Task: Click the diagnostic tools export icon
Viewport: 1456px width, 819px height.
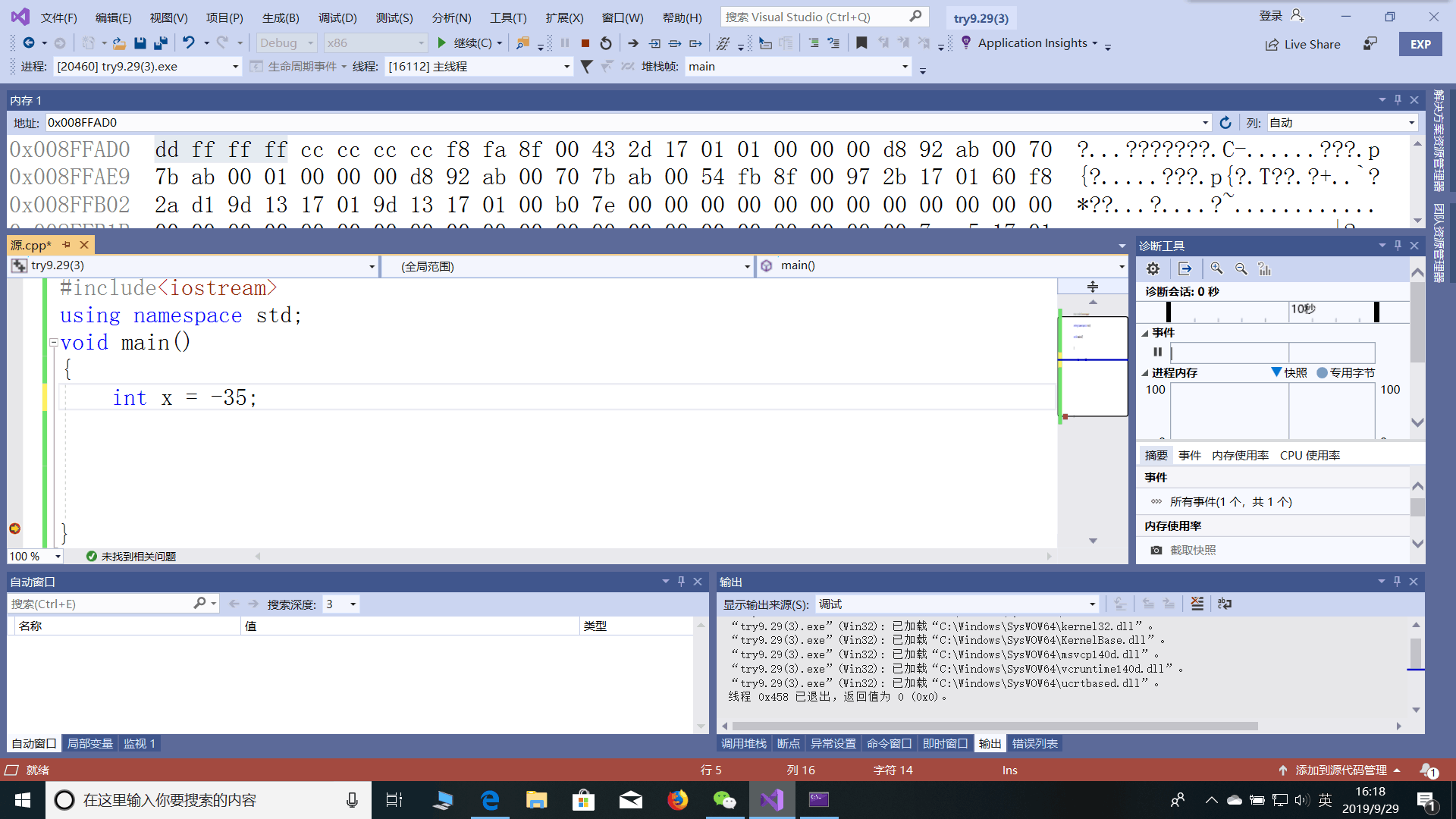Action: tap(1185, 268)
